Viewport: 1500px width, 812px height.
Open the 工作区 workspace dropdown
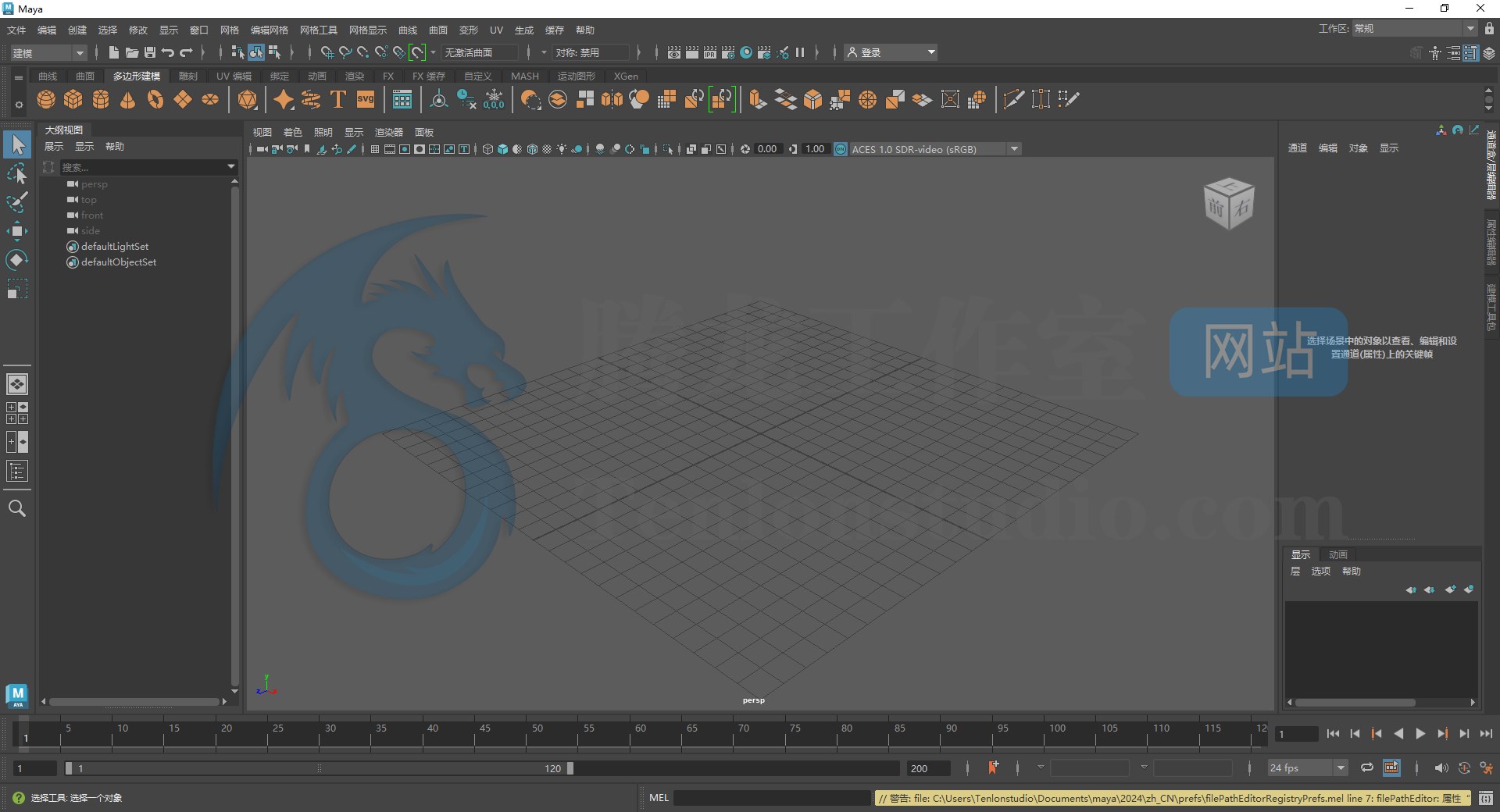click(1414, 29)
